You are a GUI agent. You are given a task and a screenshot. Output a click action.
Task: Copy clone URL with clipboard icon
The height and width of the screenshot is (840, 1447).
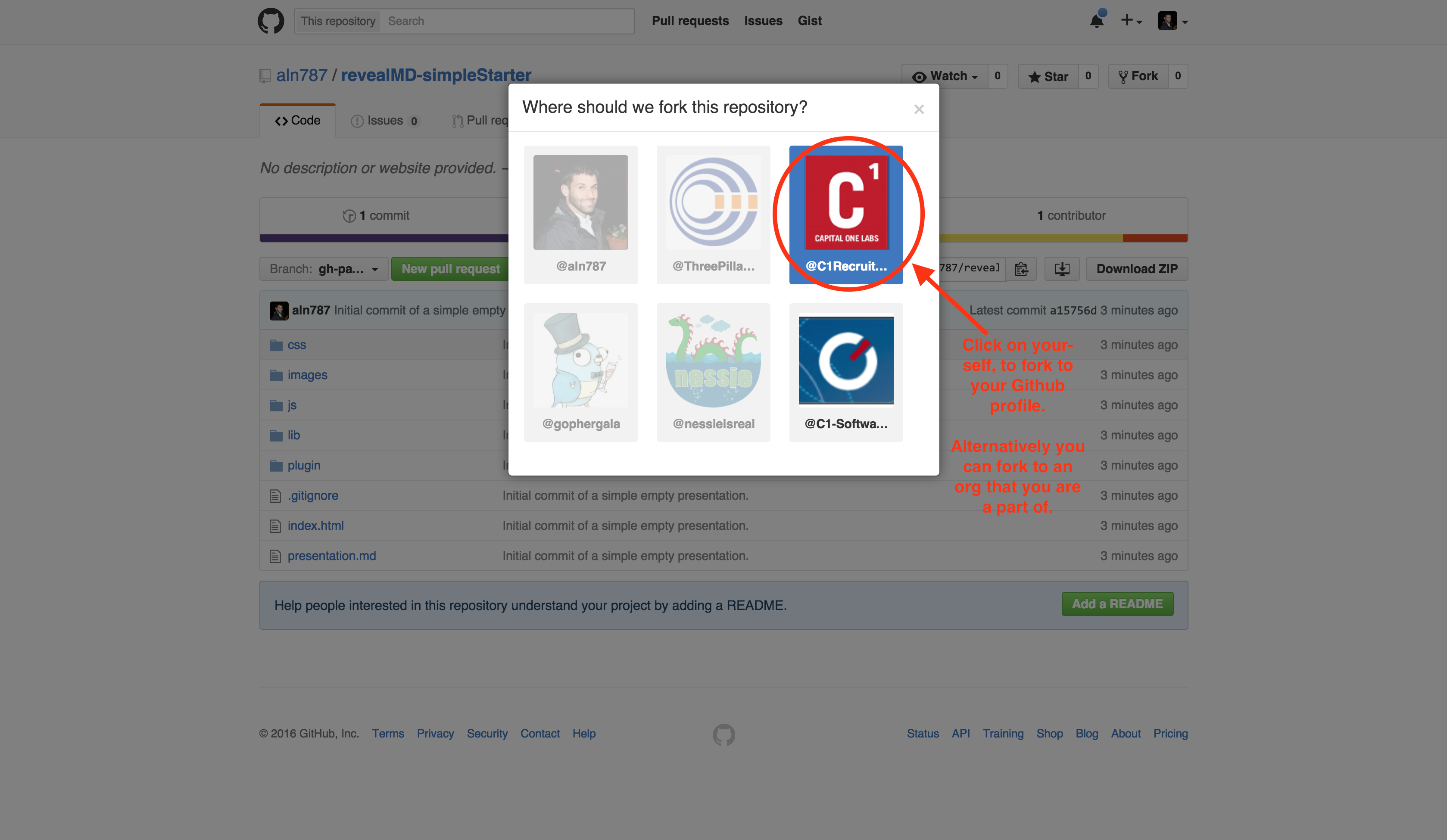pyautogui.click(x=1021, y=269)
